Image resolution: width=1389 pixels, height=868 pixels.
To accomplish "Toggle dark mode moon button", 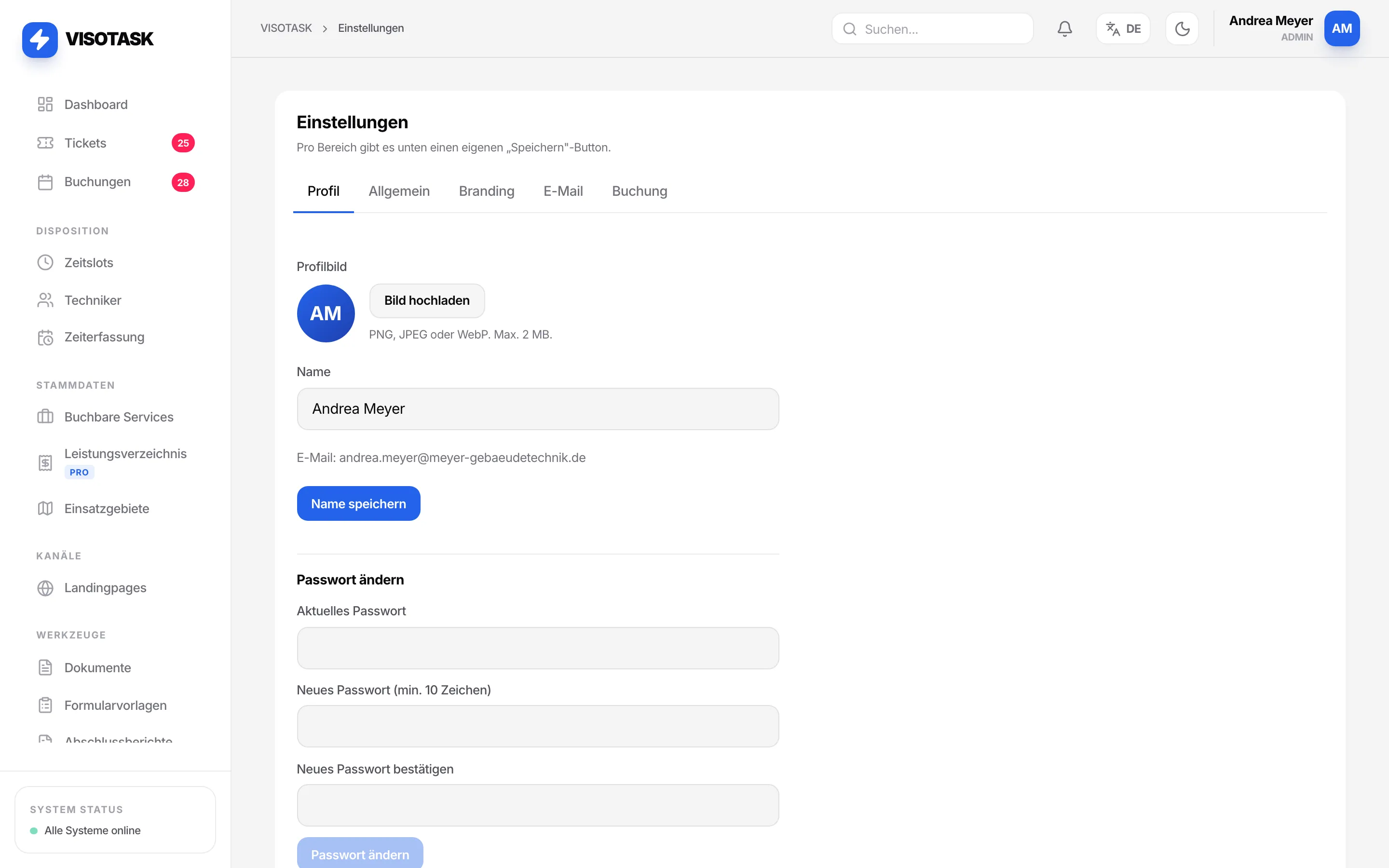I will [1182, 29].
